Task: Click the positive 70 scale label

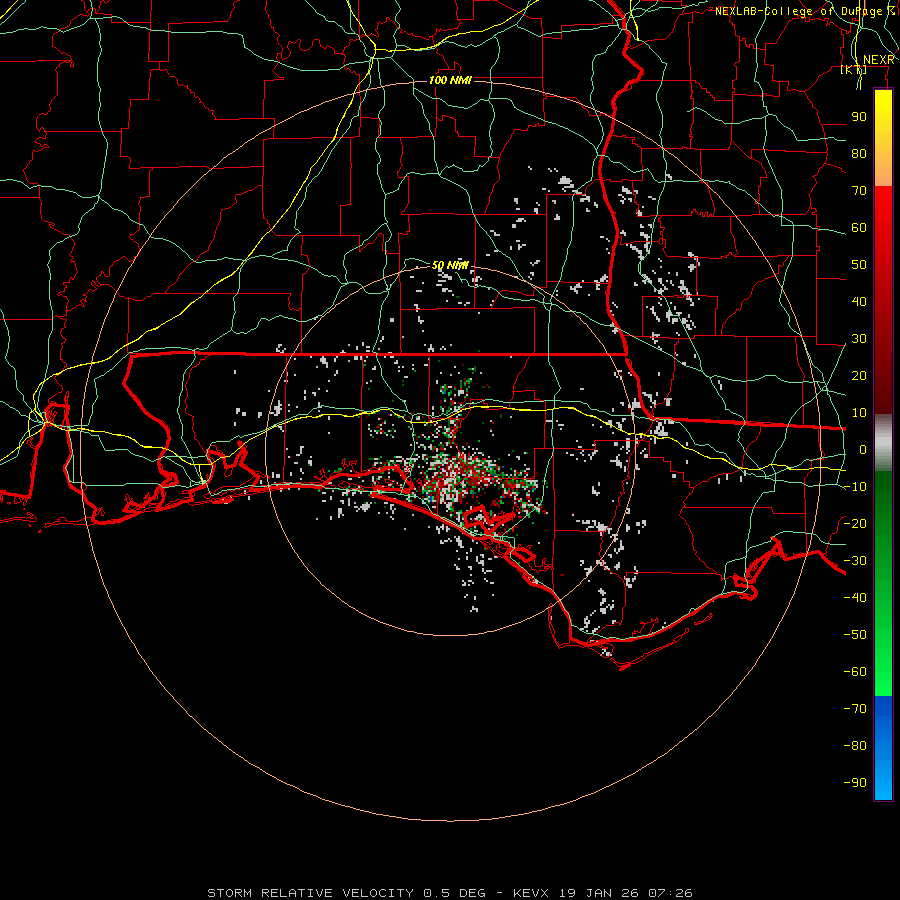Action: tap(859, 191)
